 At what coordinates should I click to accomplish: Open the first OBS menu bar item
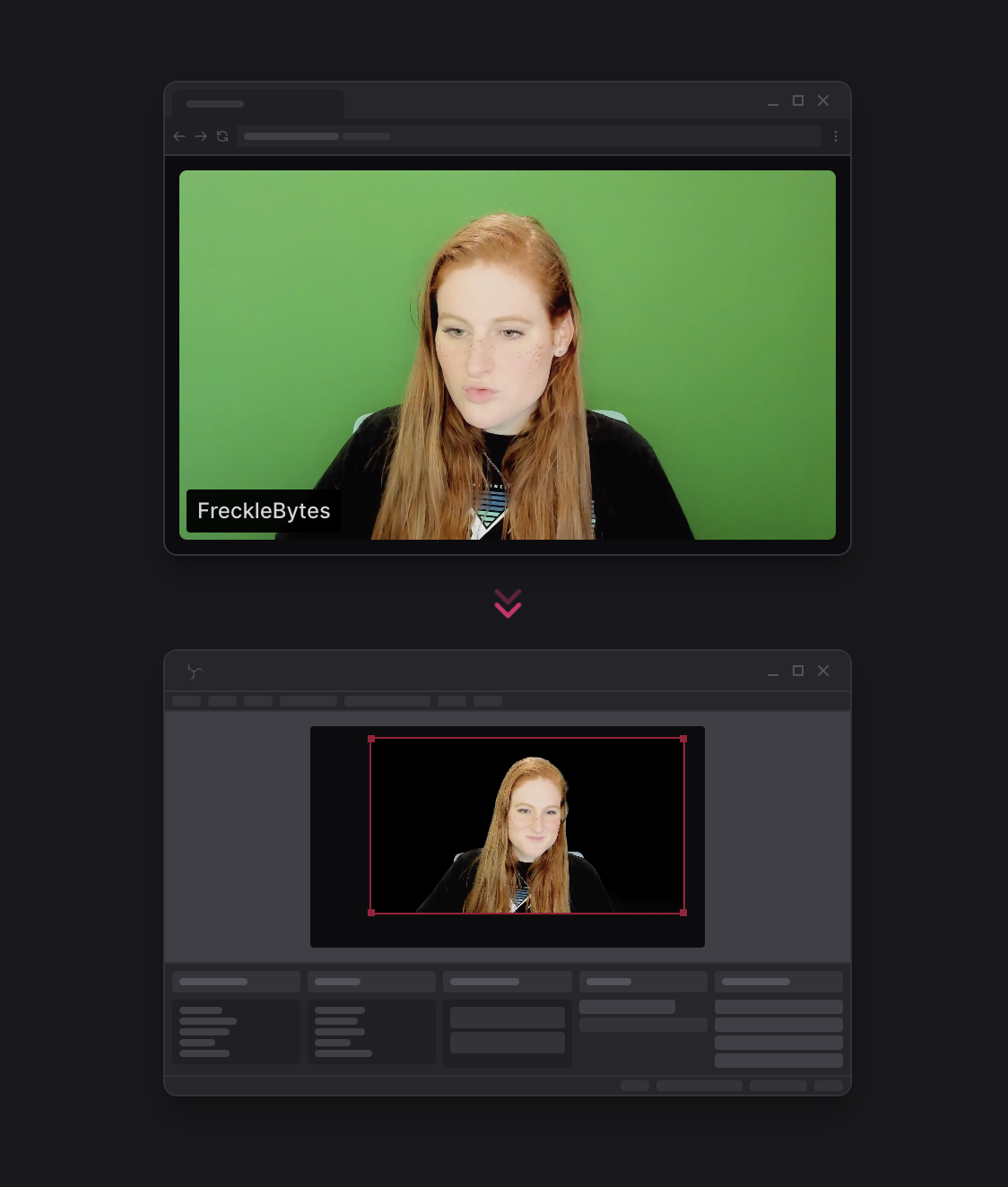pyautogui.click(x=187, y=701)
